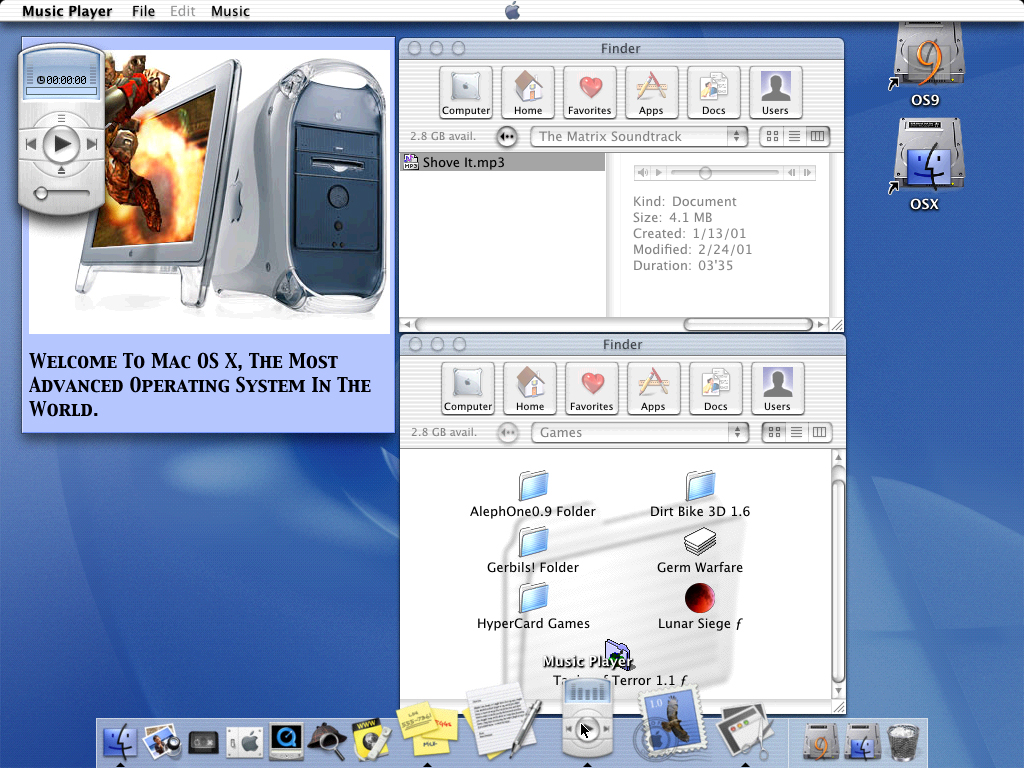The image size is (1024, 768).
Task: Select the Gerbils! Folder
Action: coord(533,551)
